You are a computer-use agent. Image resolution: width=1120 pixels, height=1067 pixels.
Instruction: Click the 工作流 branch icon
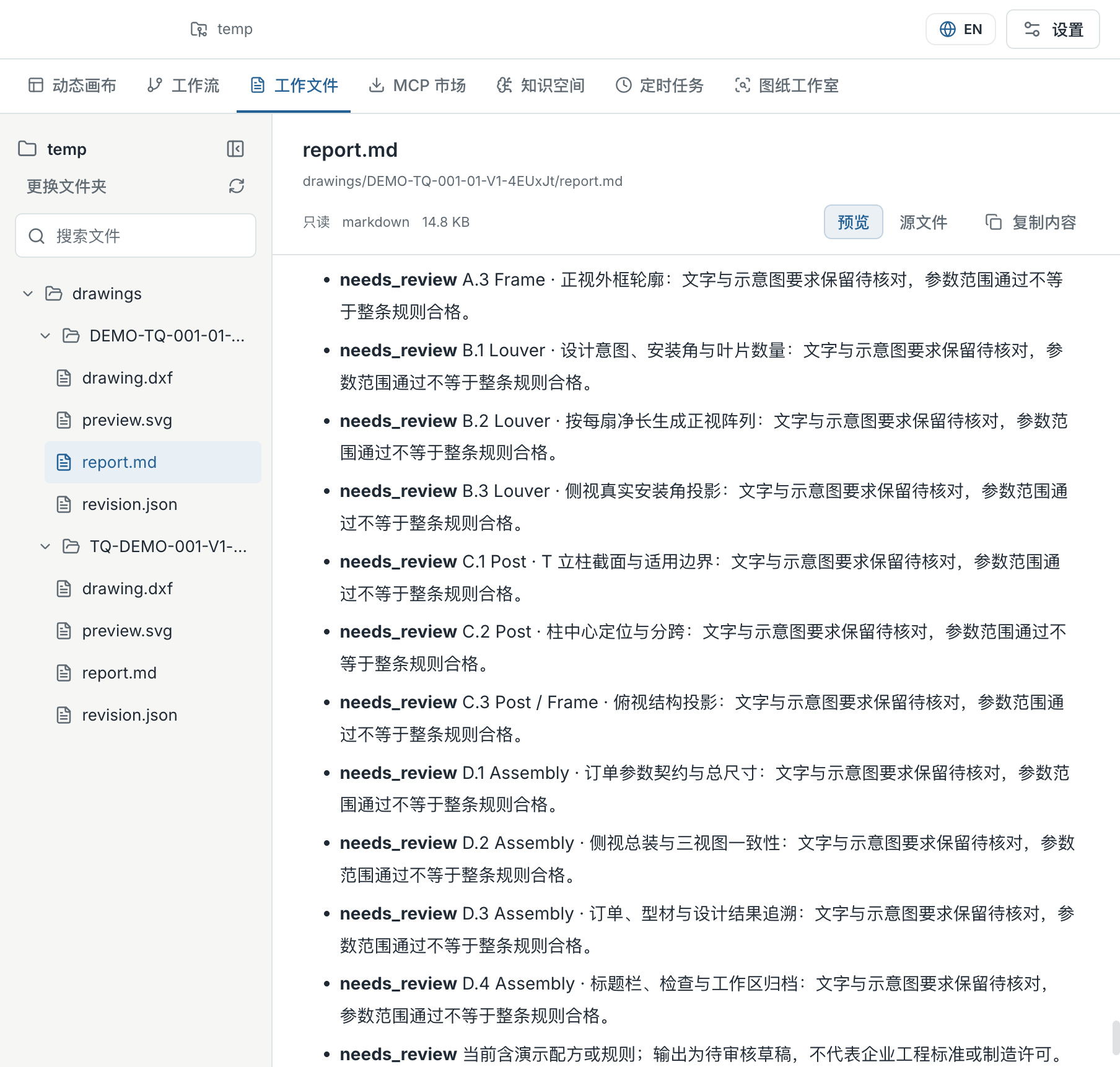[x=155, y=85]
